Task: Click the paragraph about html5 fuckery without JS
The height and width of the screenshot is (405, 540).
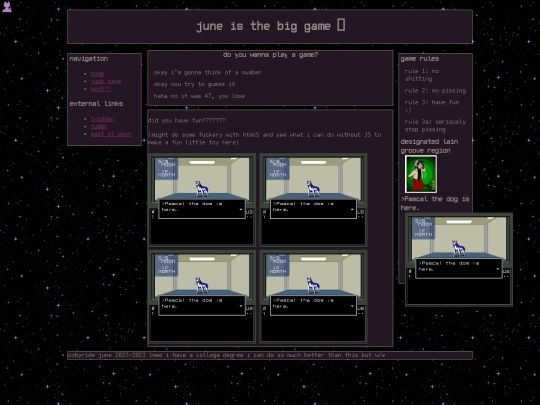Action: click(264, 138)
